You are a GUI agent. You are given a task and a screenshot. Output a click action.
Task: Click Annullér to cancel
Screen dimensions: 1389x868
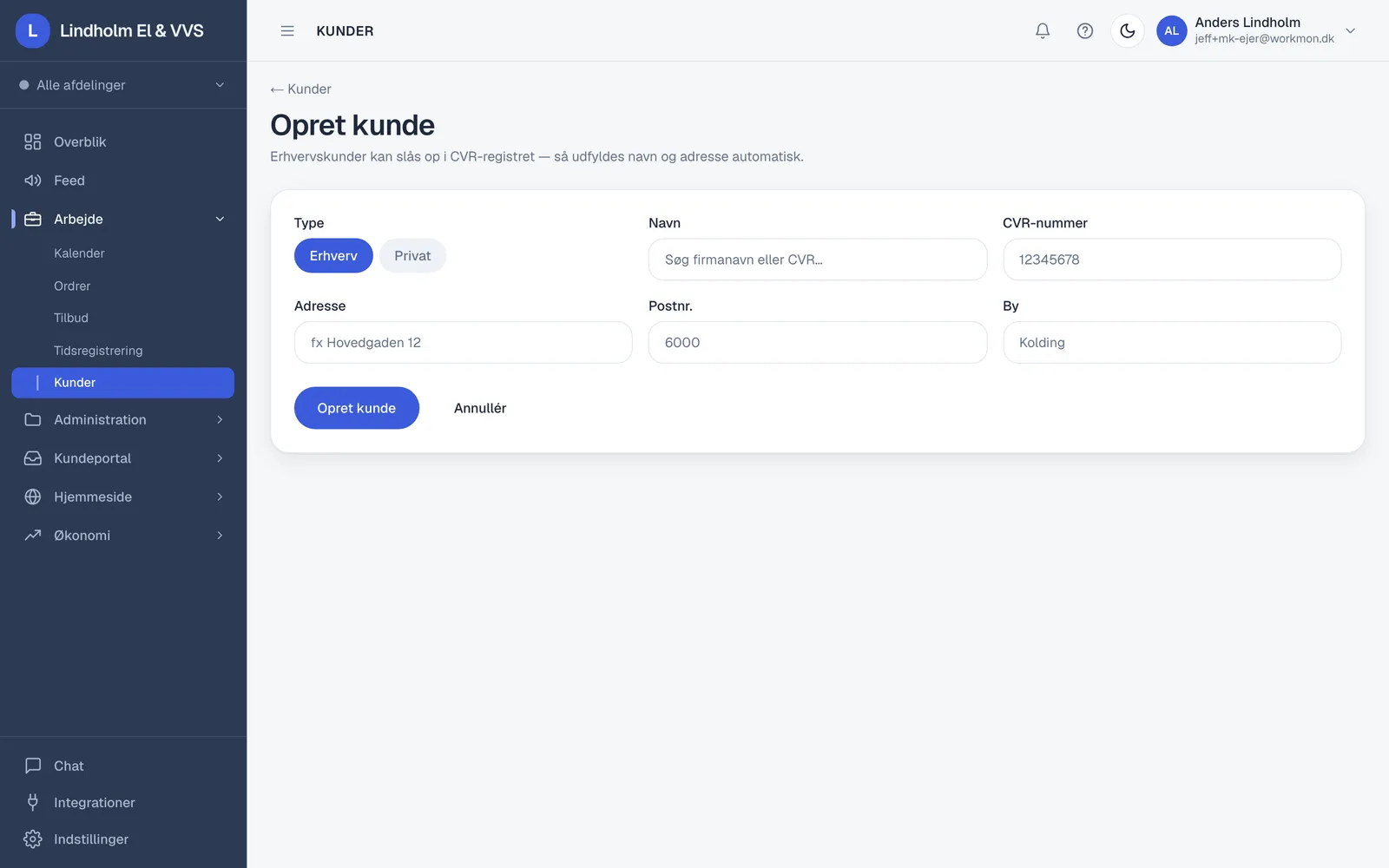(x=480, y=408)
